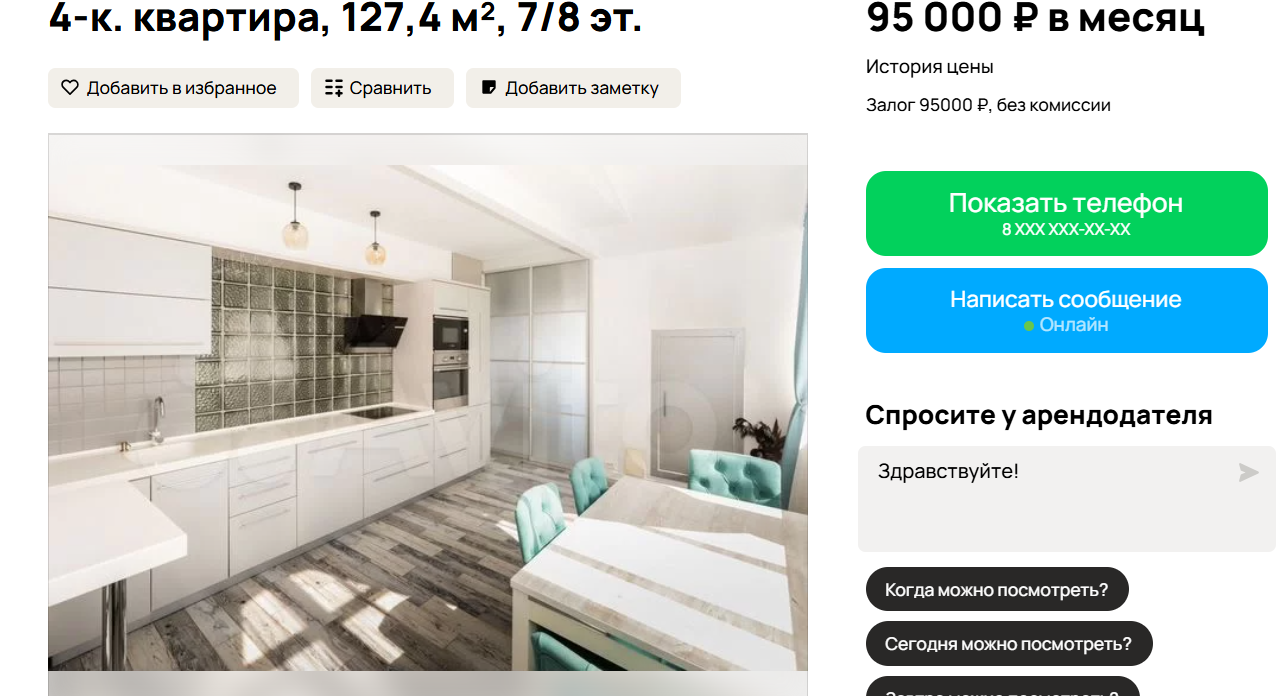Viewport: 1280px width, 696px height.
Task: Click the Залог 95000 ₽ deposit text
Action: pos(927,105)
